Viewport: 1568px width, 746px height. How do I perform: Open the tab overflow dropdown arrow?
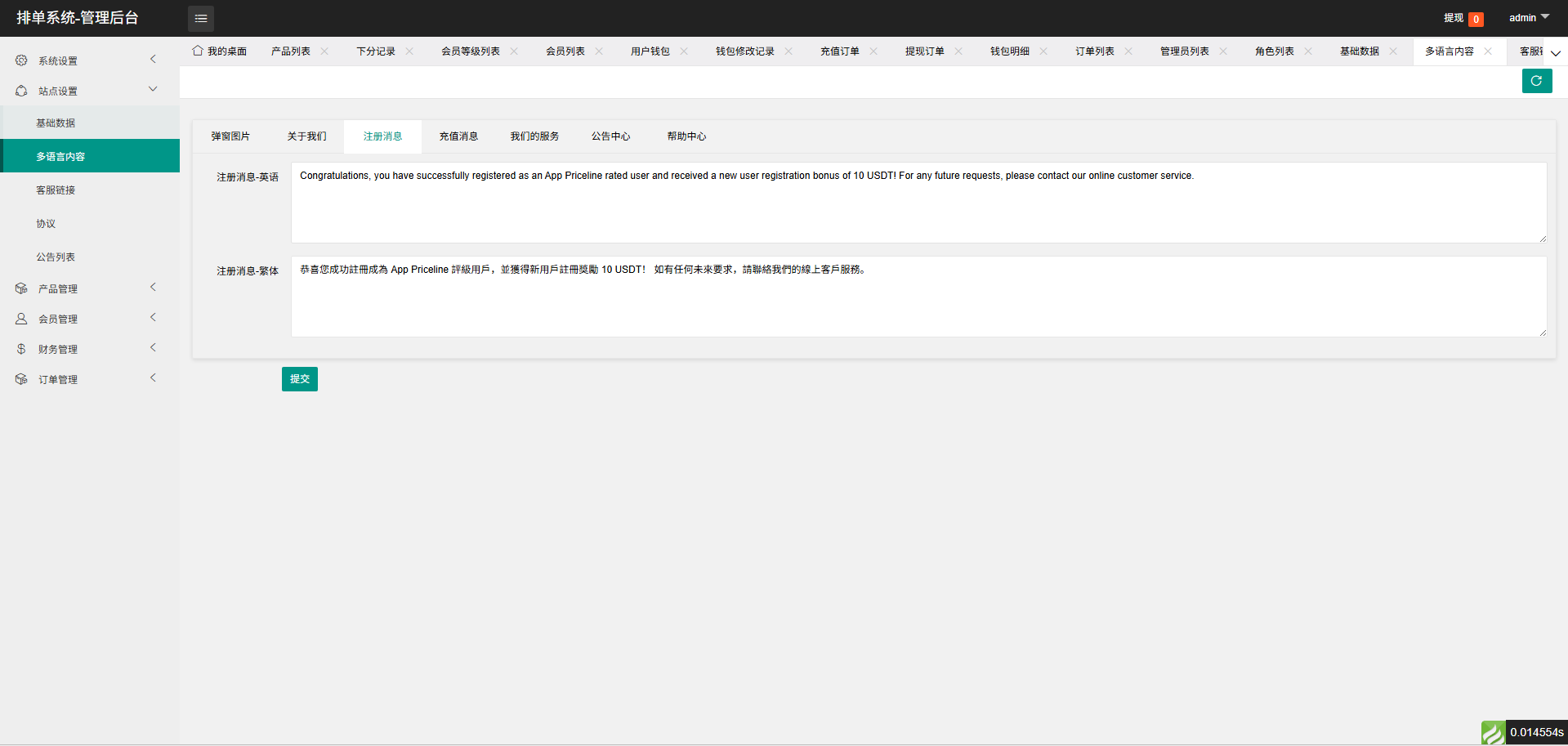(x=1556, y=53)
